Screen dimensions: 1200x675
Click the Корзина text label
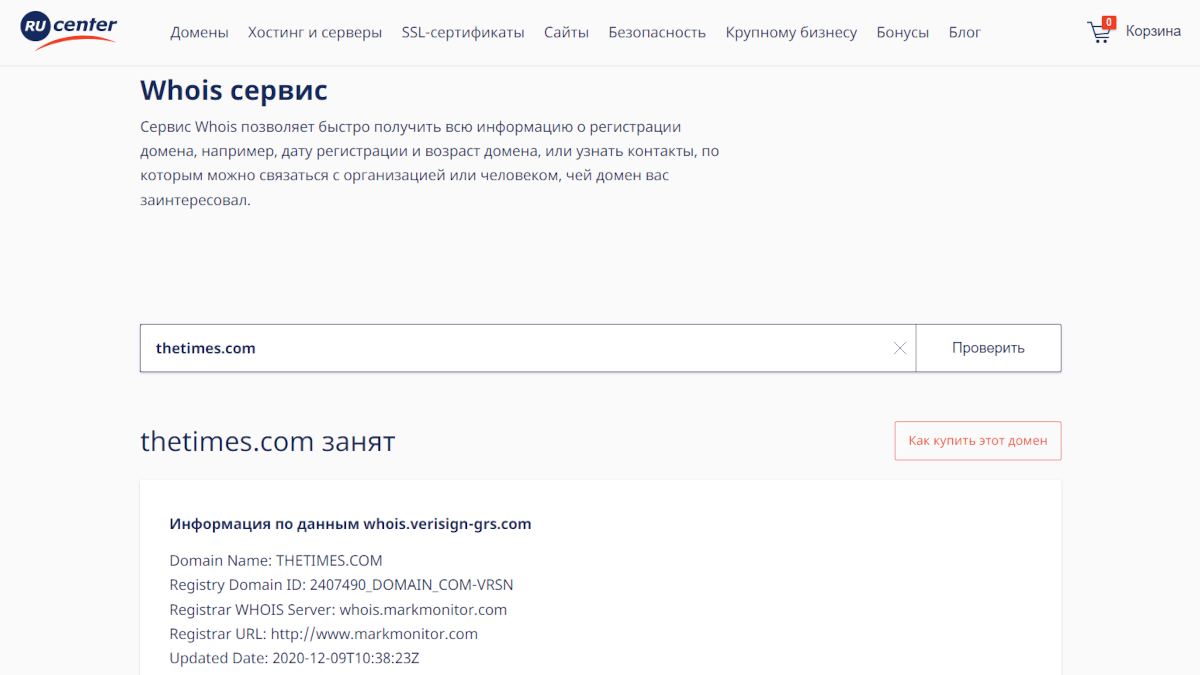pyautogui.click(x=1153, y=31)
